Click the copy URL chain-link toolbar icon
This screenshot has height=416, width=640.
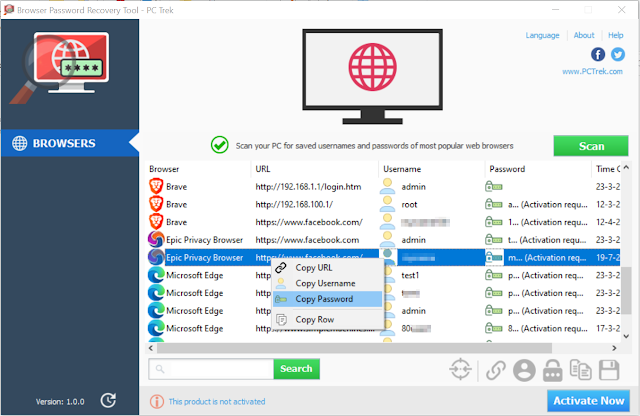pos(496,370)
